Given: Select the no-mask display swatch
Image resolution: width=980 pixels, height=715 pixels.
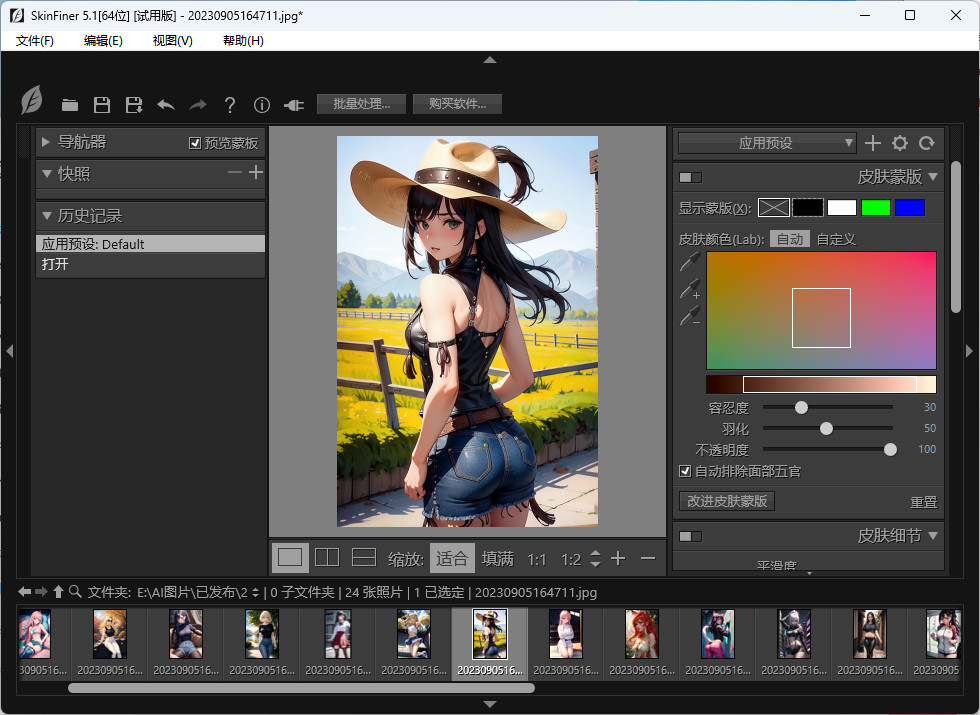Looking at the screenshot, I should tap(774, 208).
